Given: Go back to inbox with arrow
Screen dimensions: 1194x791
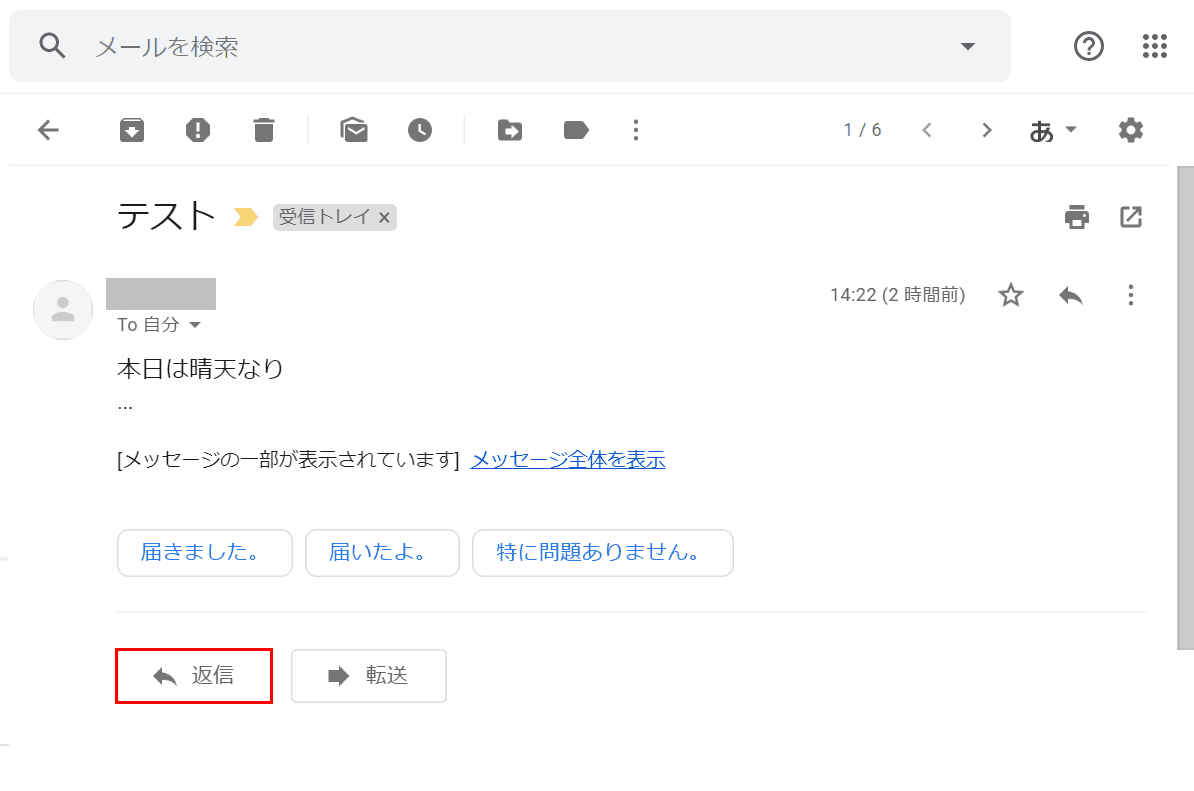Looking at the screenshot, I should 48,130.
